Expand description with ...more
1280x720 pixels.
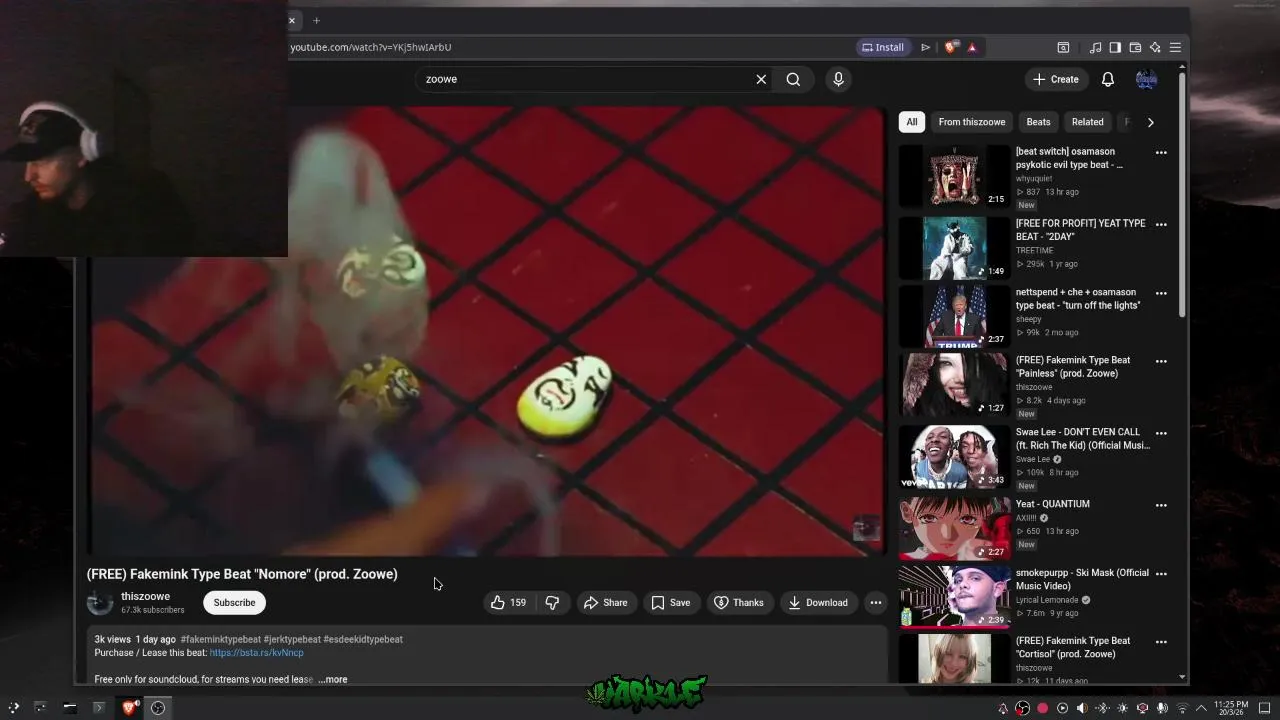[x=333, y=680]
